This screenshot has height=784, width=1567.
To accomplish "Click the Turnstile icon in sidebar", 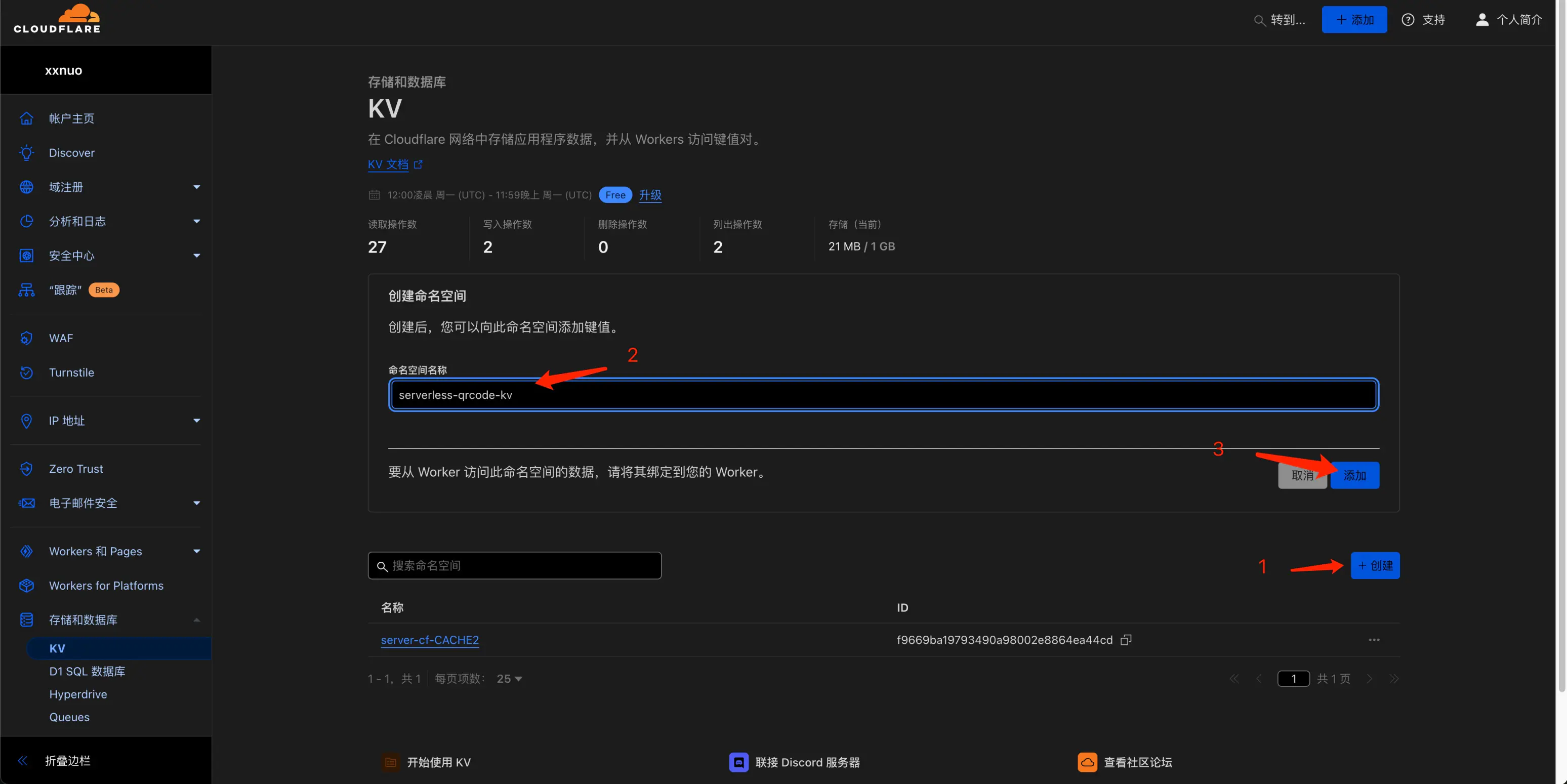I will [27, 373].
